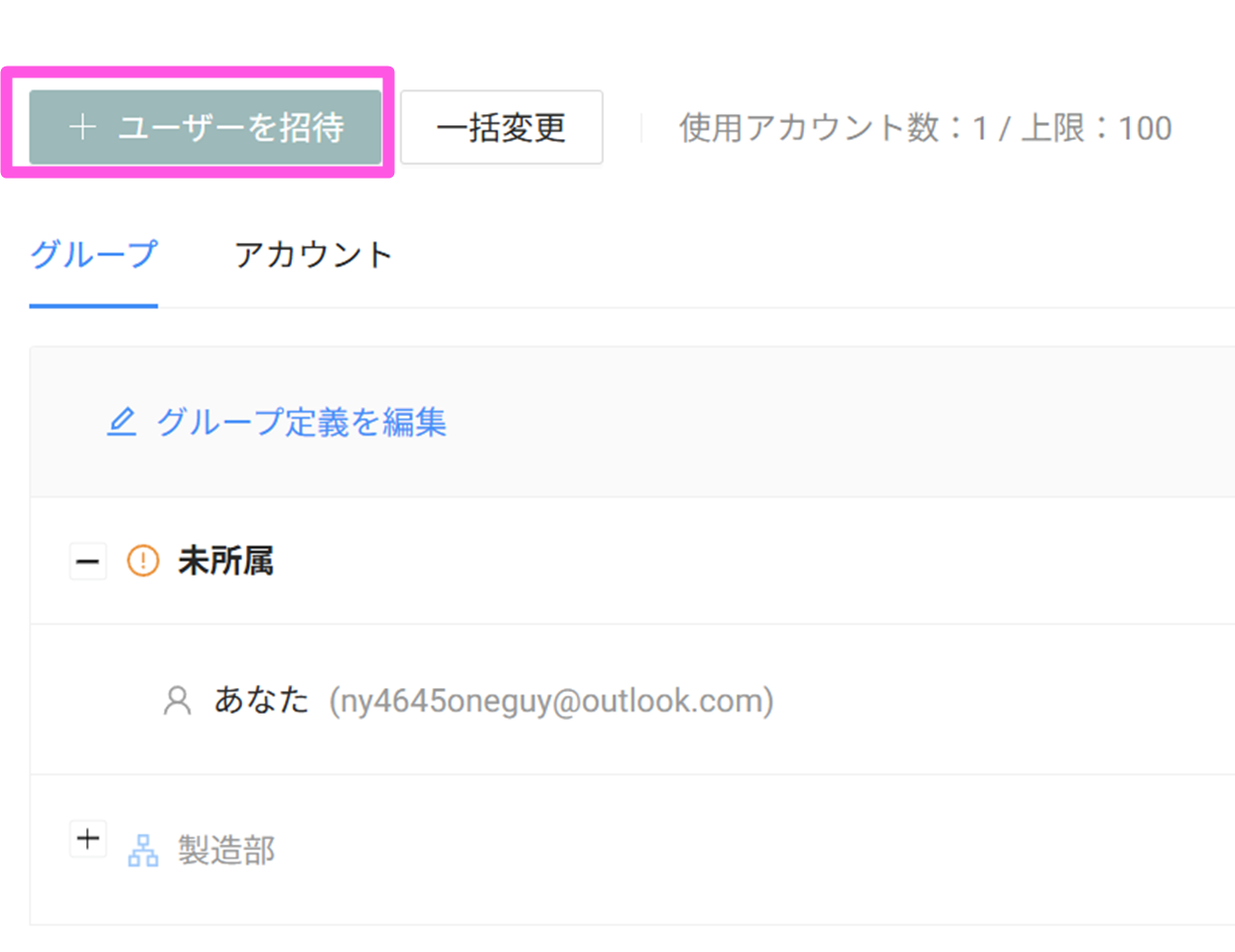Screen dimensions: 1235x952
Task: Open the グループ定義を編集 link
Action: (301, 422)
